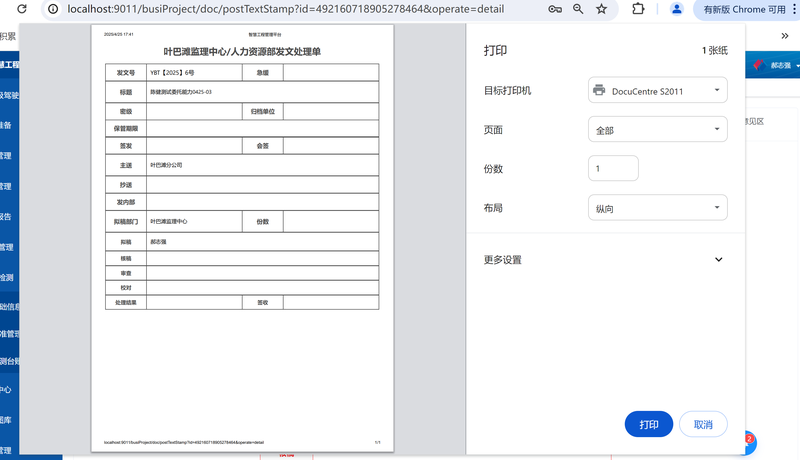Open the Chrome profile avatar
This screenshot has width=800, height=460.
[x=677, y=9]
